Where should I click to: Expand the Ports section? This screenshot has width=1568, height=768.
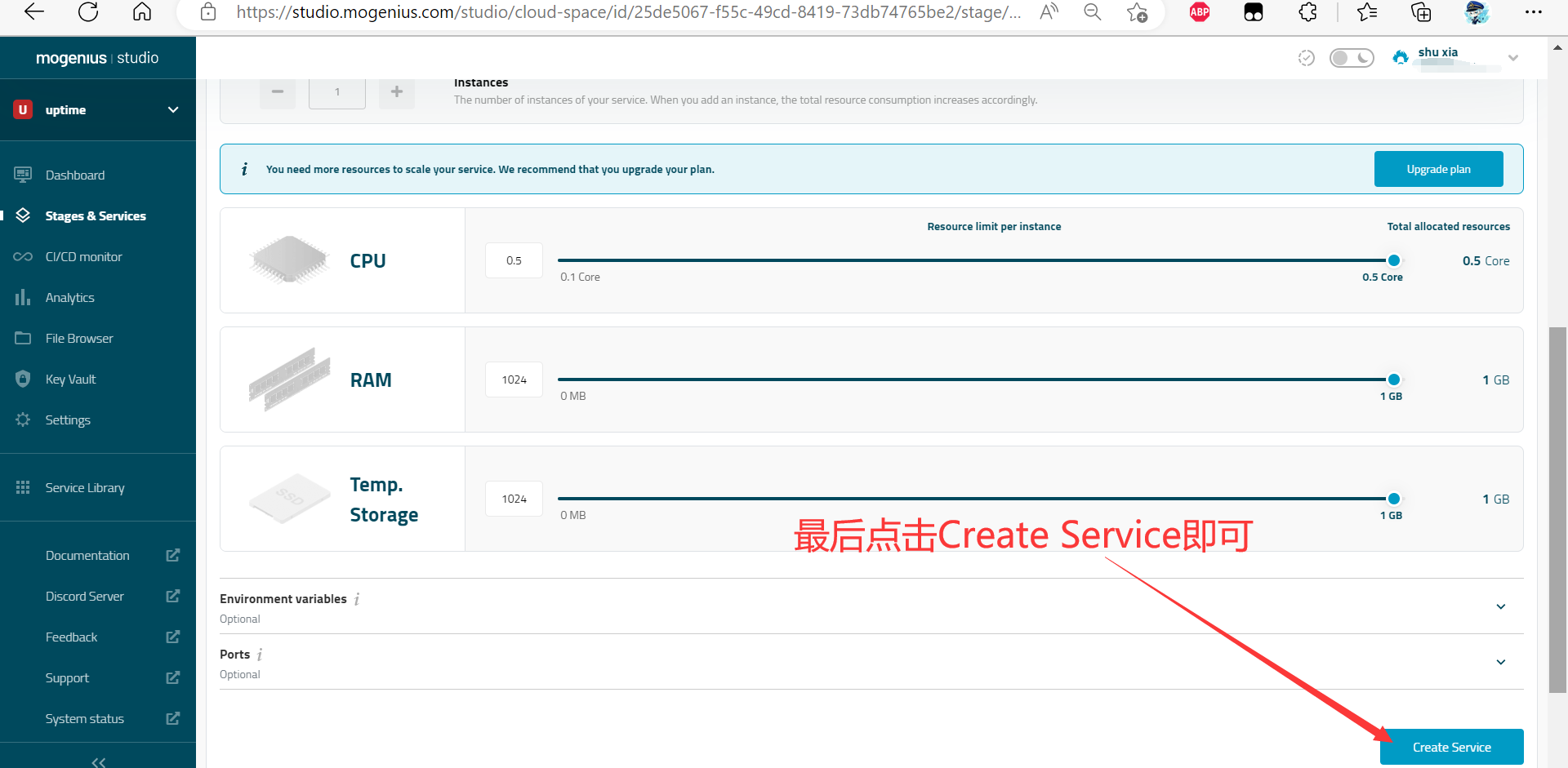(1500, 662)
